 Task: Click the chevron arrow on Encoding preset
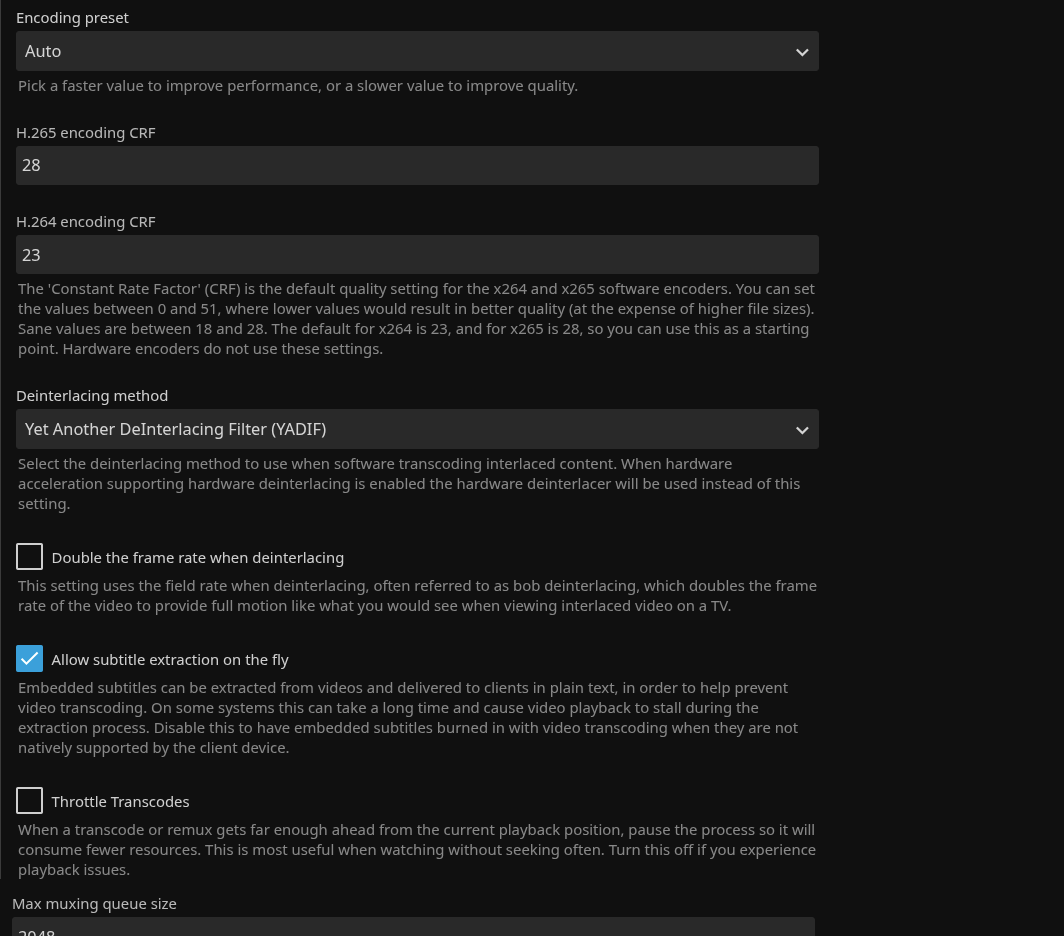[x=802, y=52]
